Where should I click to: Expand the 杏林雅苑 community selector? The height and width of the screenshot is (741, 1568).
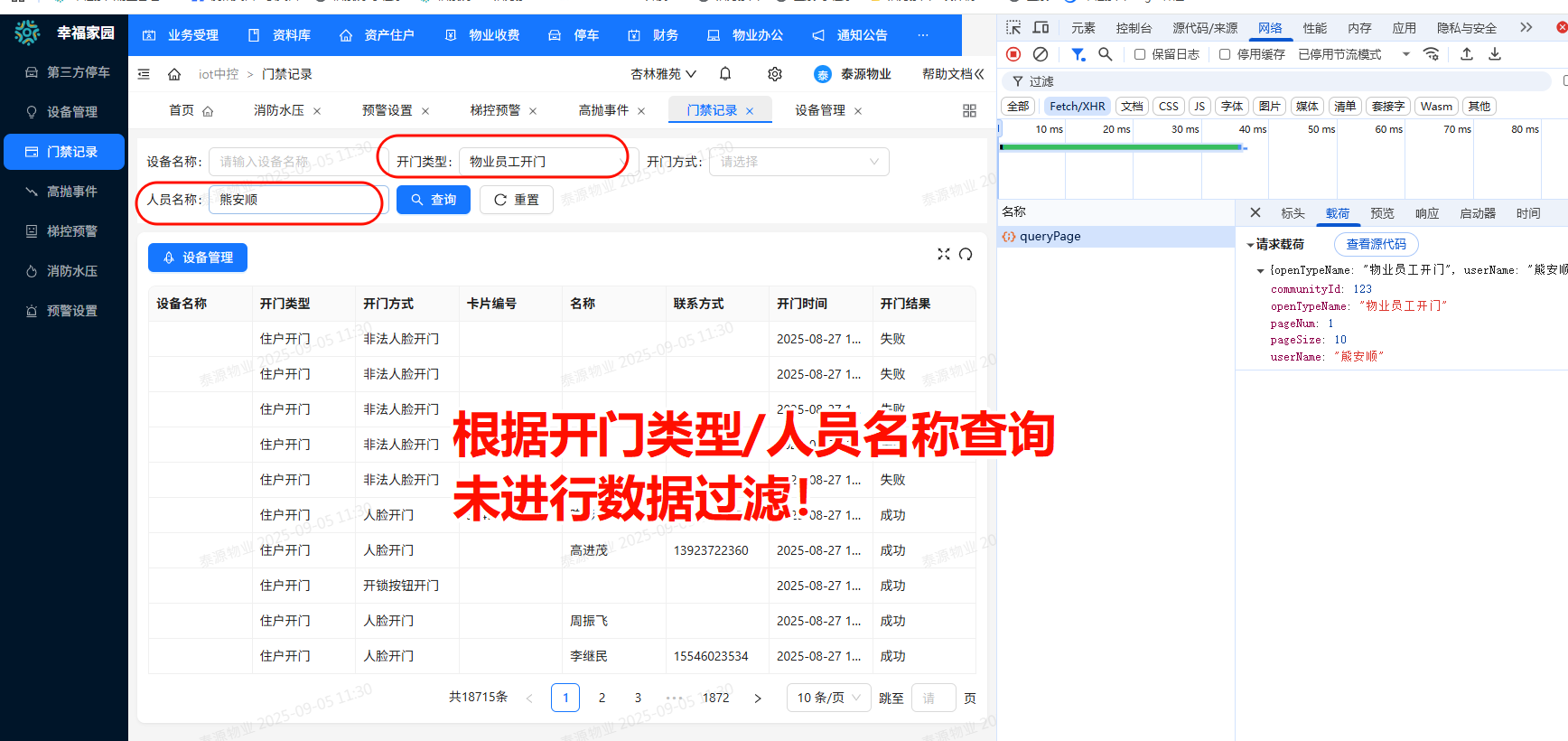point(663,74)
